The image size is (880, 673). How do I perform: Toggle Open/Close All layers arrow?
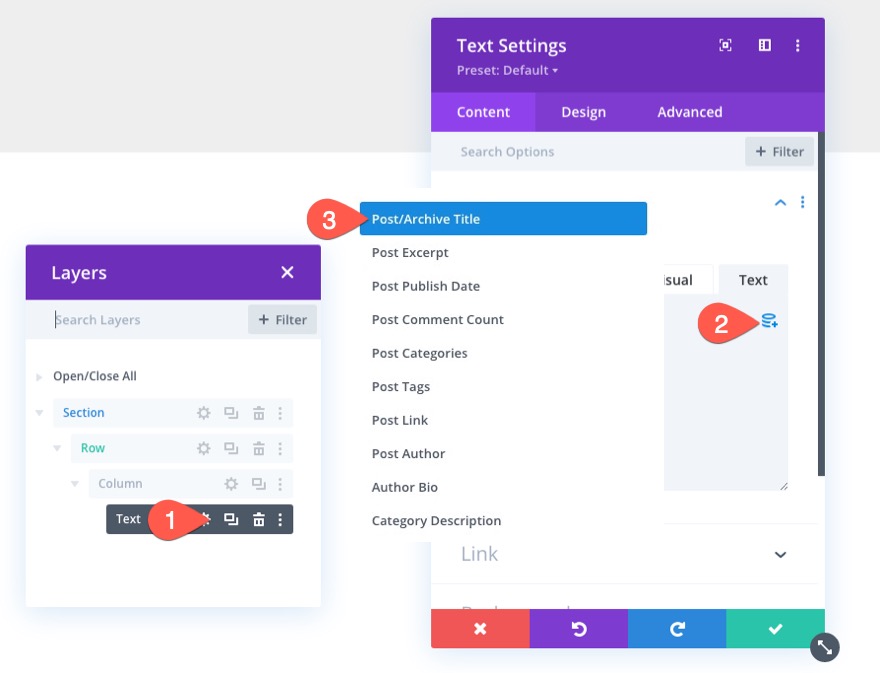pyautogui.click(x=39, y=377)
